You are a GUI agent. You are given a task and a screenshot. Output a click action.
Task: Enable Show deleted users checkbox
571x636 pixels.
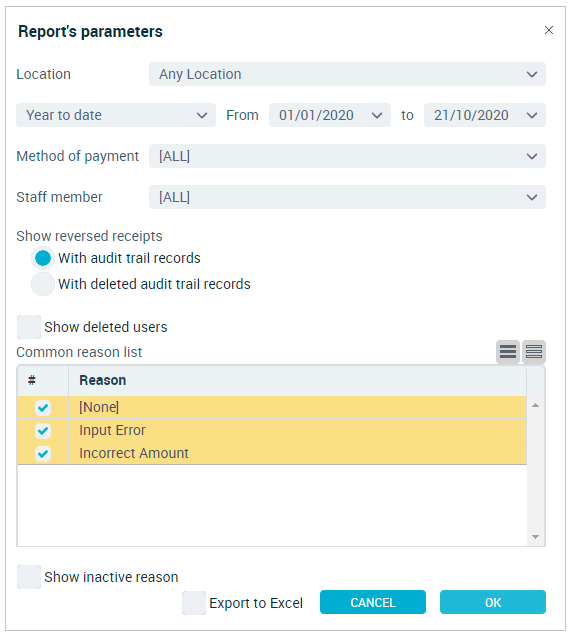click(29, 327)
